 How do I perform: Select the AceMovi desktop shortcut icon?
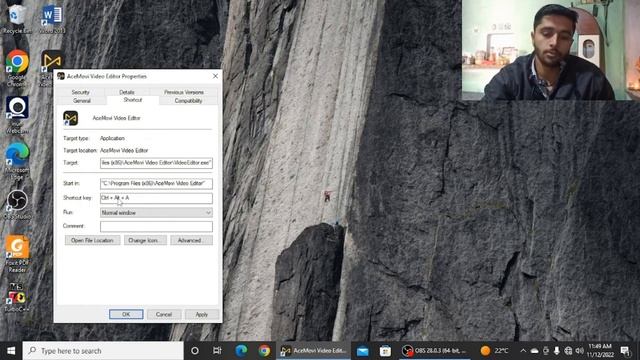[51, 60]
